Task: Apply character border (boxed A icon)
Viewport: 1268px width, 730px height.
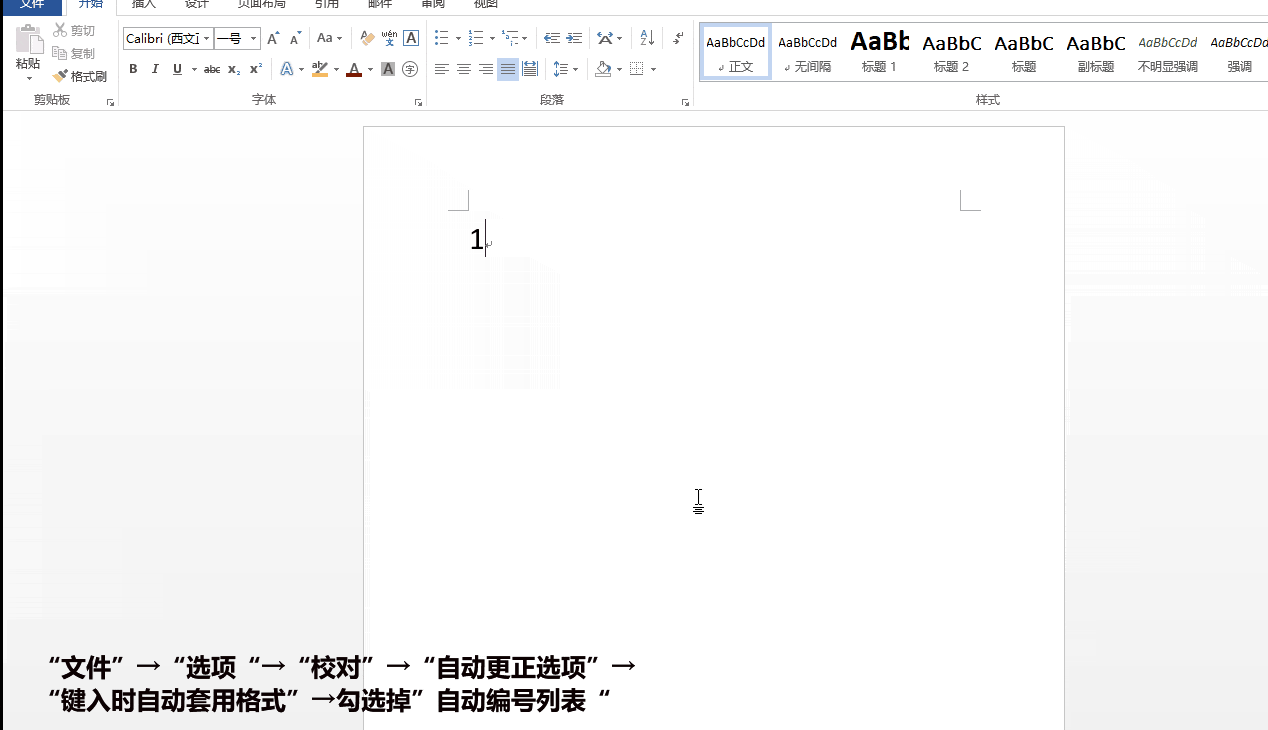Action: point(410,39)
